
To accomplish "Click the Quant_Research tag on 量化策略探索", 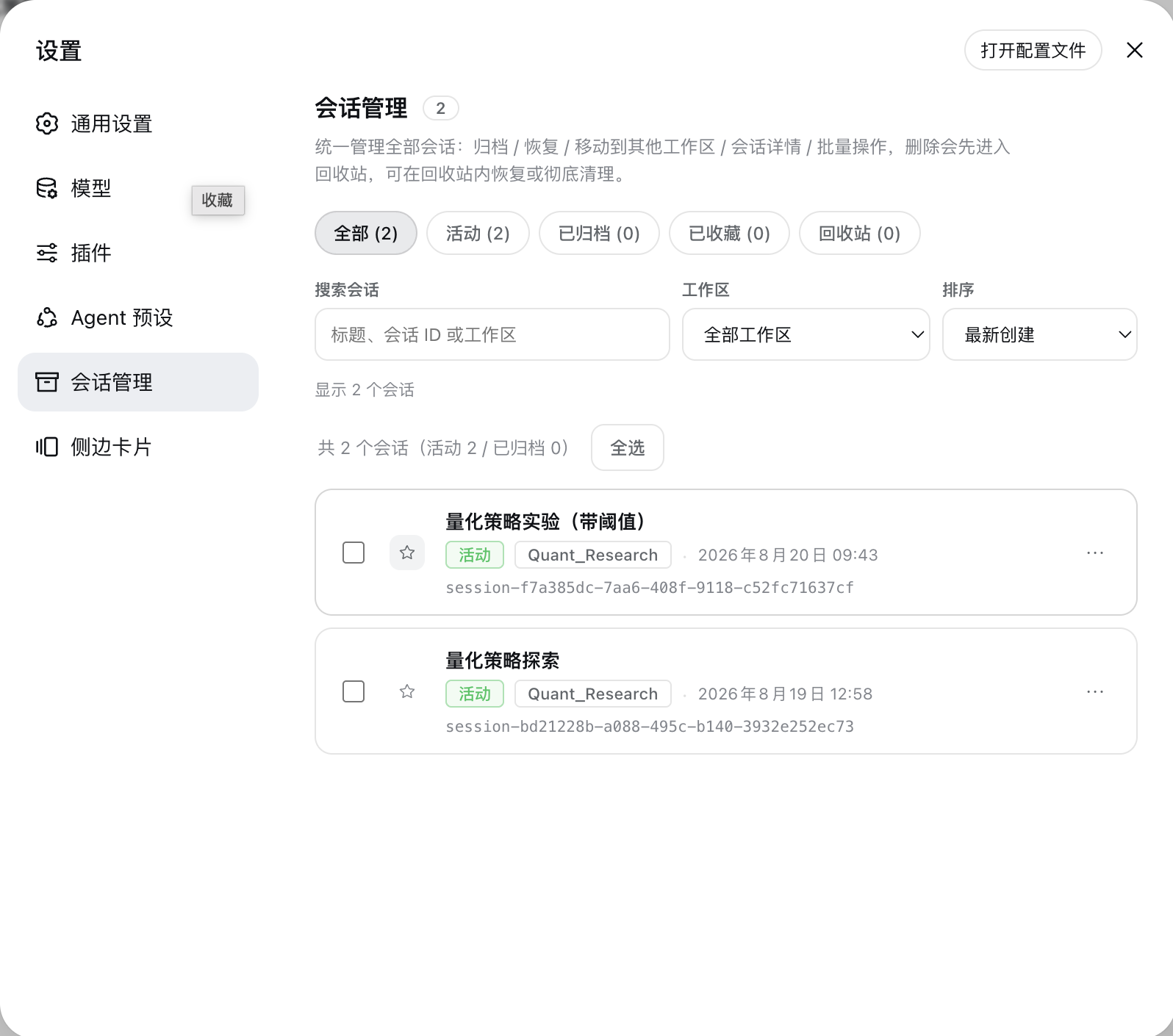I will tap(593, 694).
